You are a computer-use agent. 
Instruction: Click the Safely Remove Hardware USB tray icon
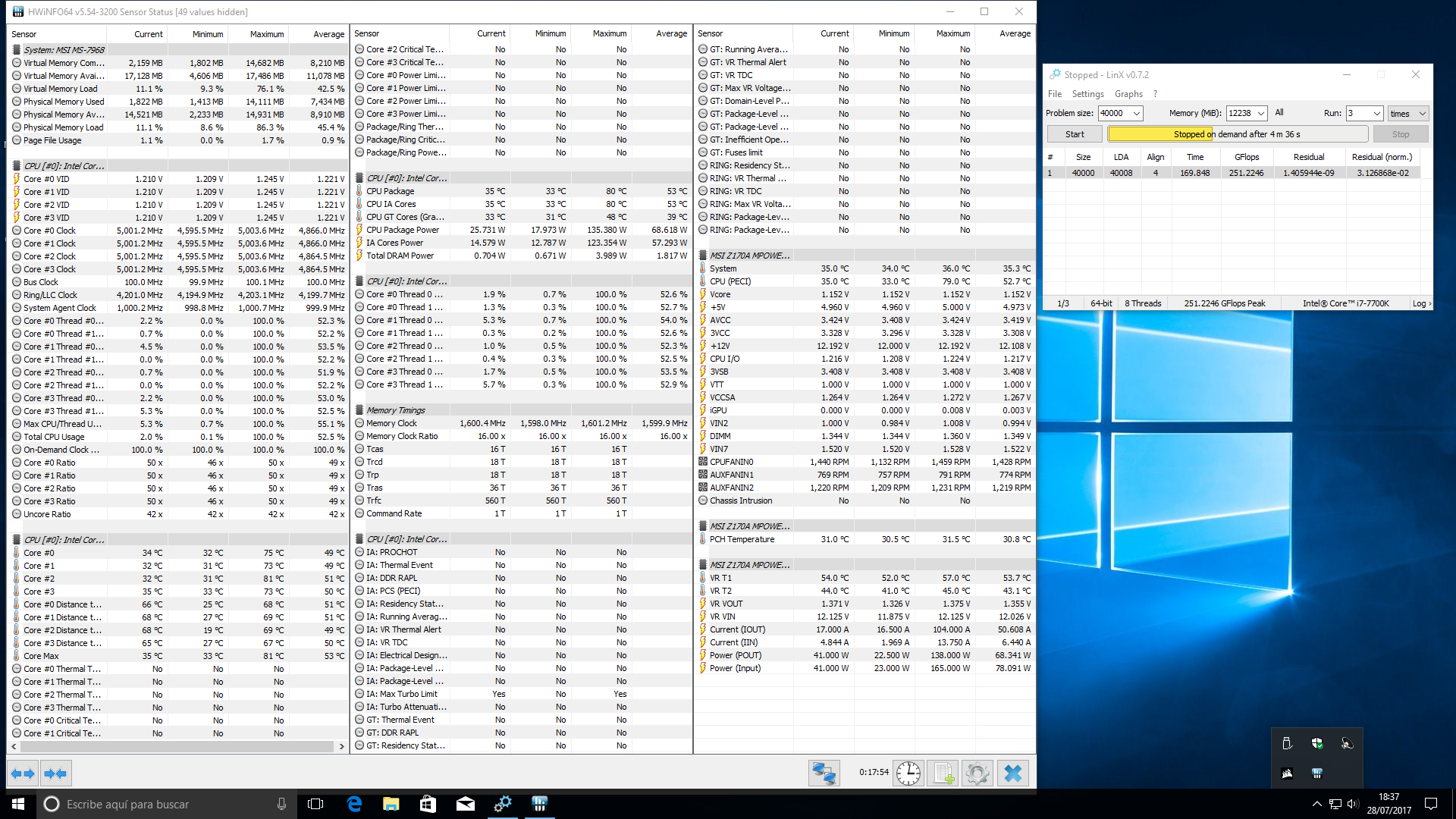pyautogui.click(x=1287, y=744)
